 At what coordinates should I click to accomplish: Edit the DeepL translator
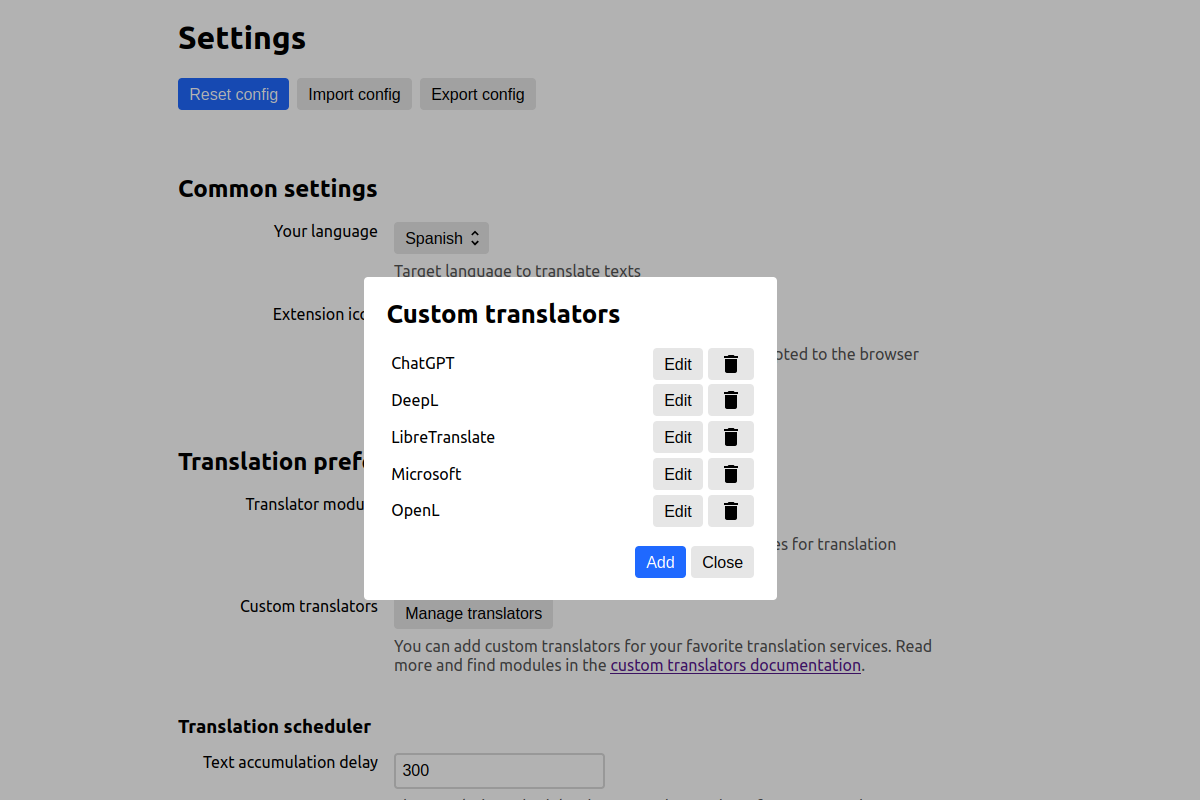678,399
